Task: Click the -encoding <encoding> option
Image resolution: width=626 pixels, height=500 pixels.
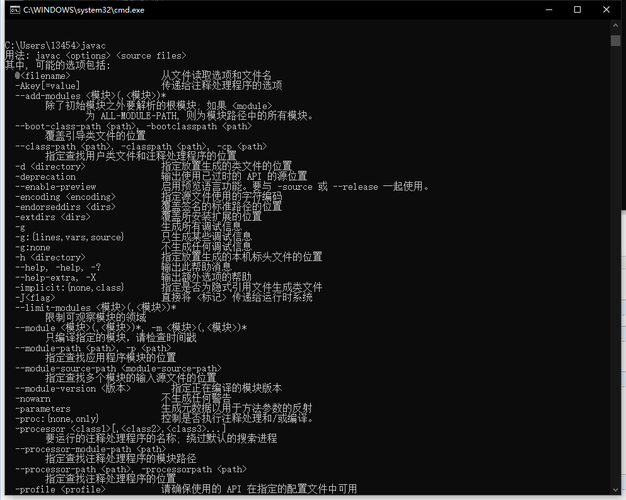Action: coord(65,197)
